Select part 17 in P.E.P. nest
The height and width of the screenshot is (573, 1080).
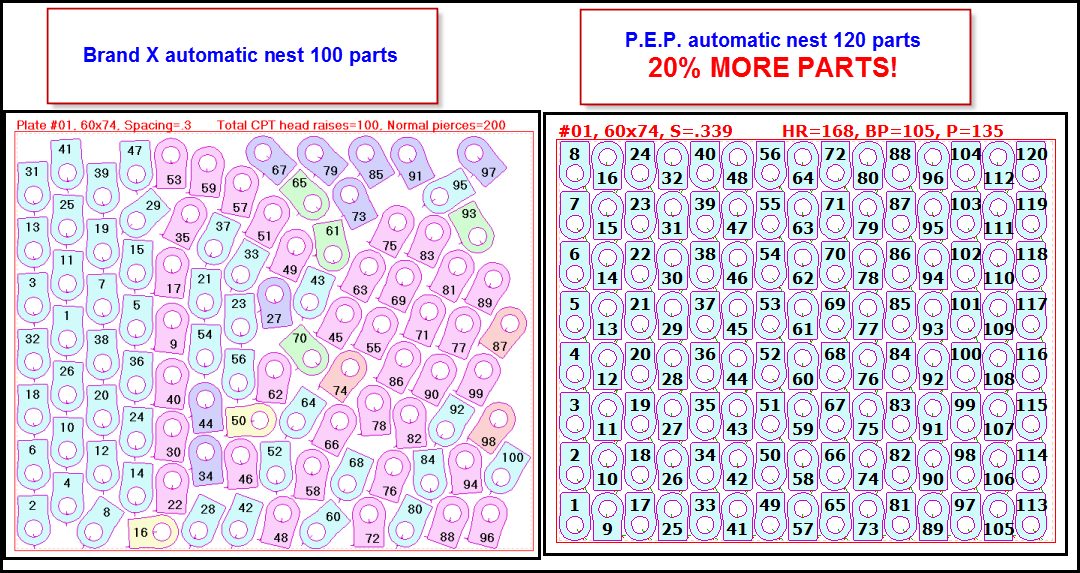pyautogui.click(x=640, y=516)
